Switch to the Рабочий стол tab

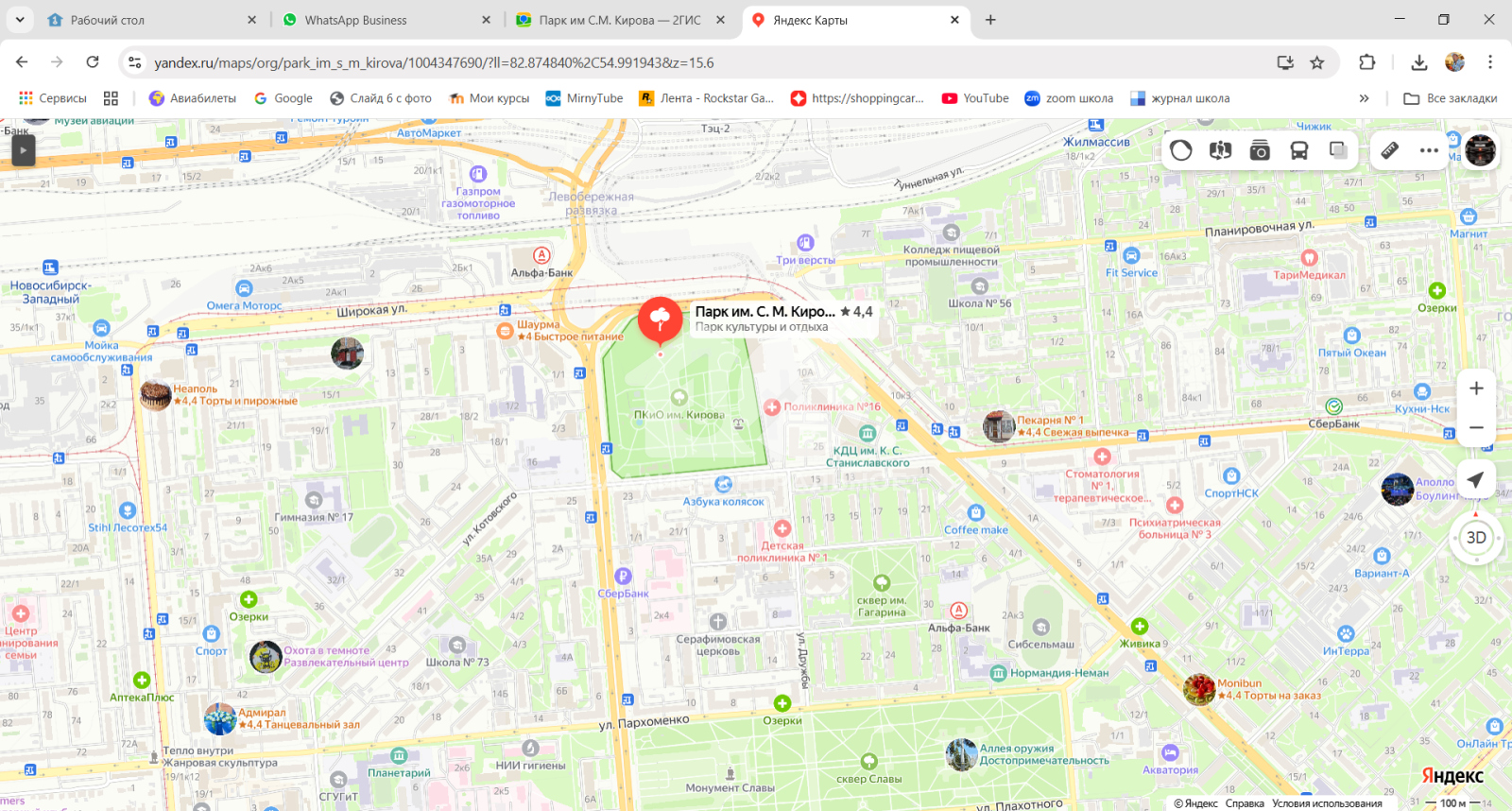tap(151, 20)
